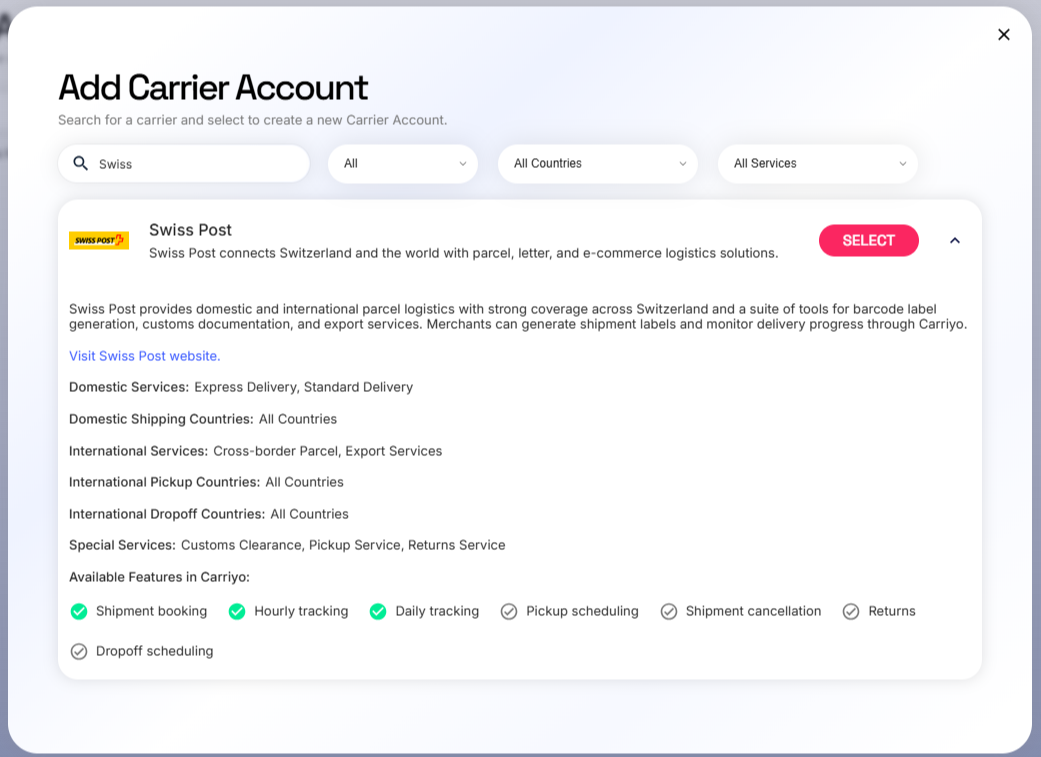Viewport: 1041px width, 757px height.
Task: Open the Visit Swiss Post website link
Action: pos(145,356)
